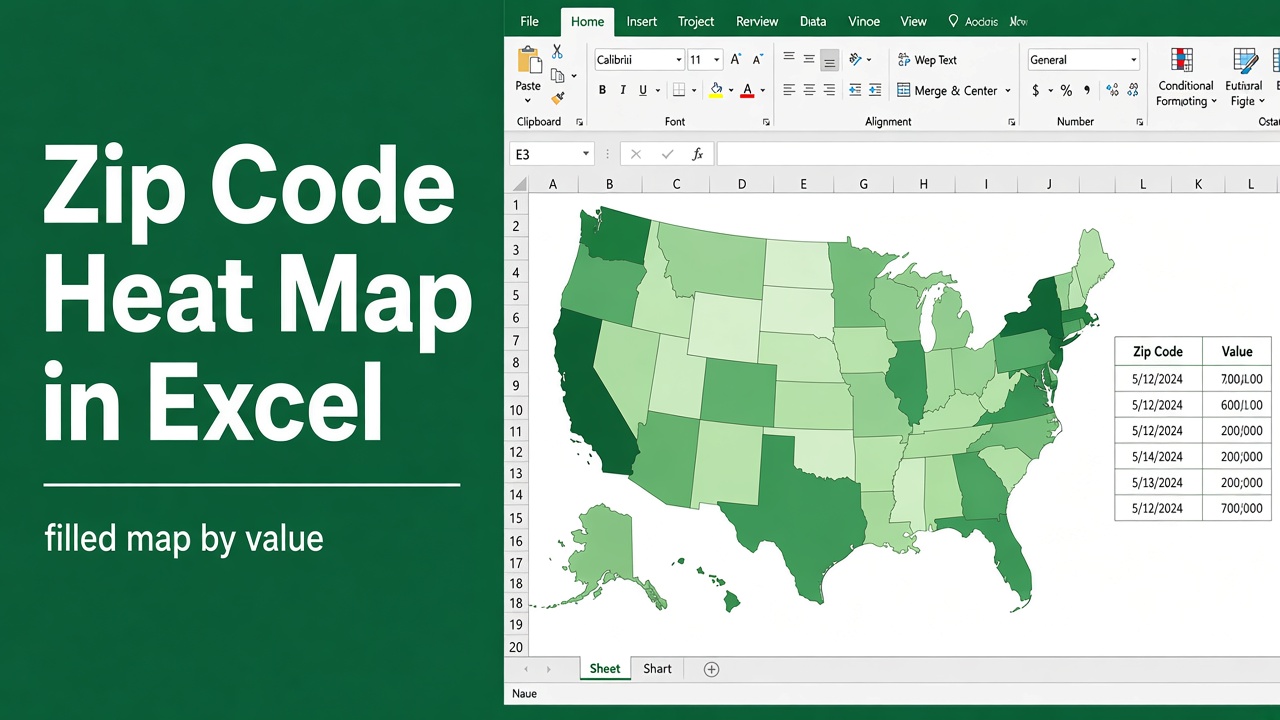This screenshot has height=720, width=1280.
Task: Open underline style dropdown arrow
Action: 657,90
